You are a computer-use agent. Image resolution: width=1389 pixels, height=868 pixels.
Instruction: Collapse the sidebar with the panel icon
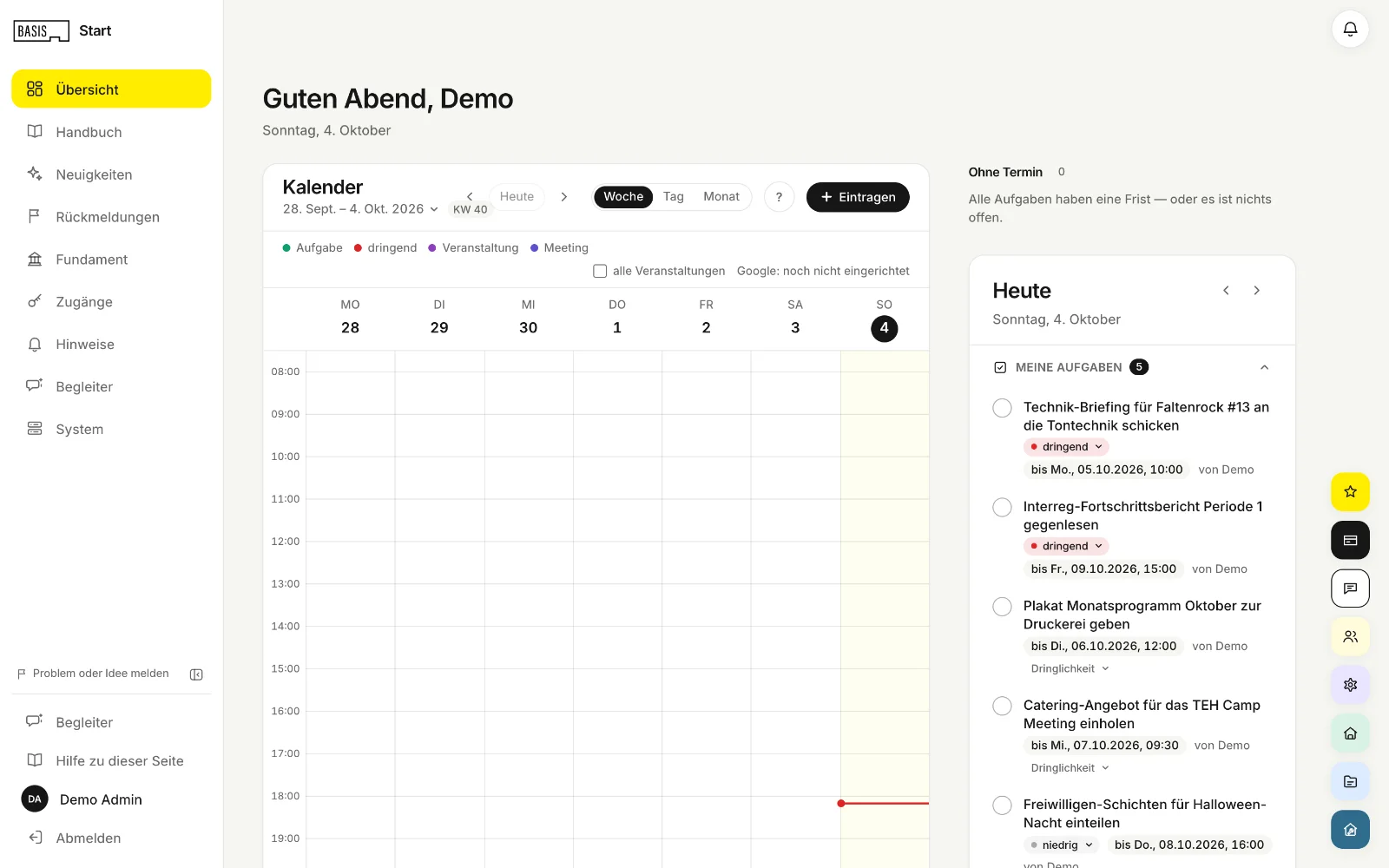pos(196,674)
